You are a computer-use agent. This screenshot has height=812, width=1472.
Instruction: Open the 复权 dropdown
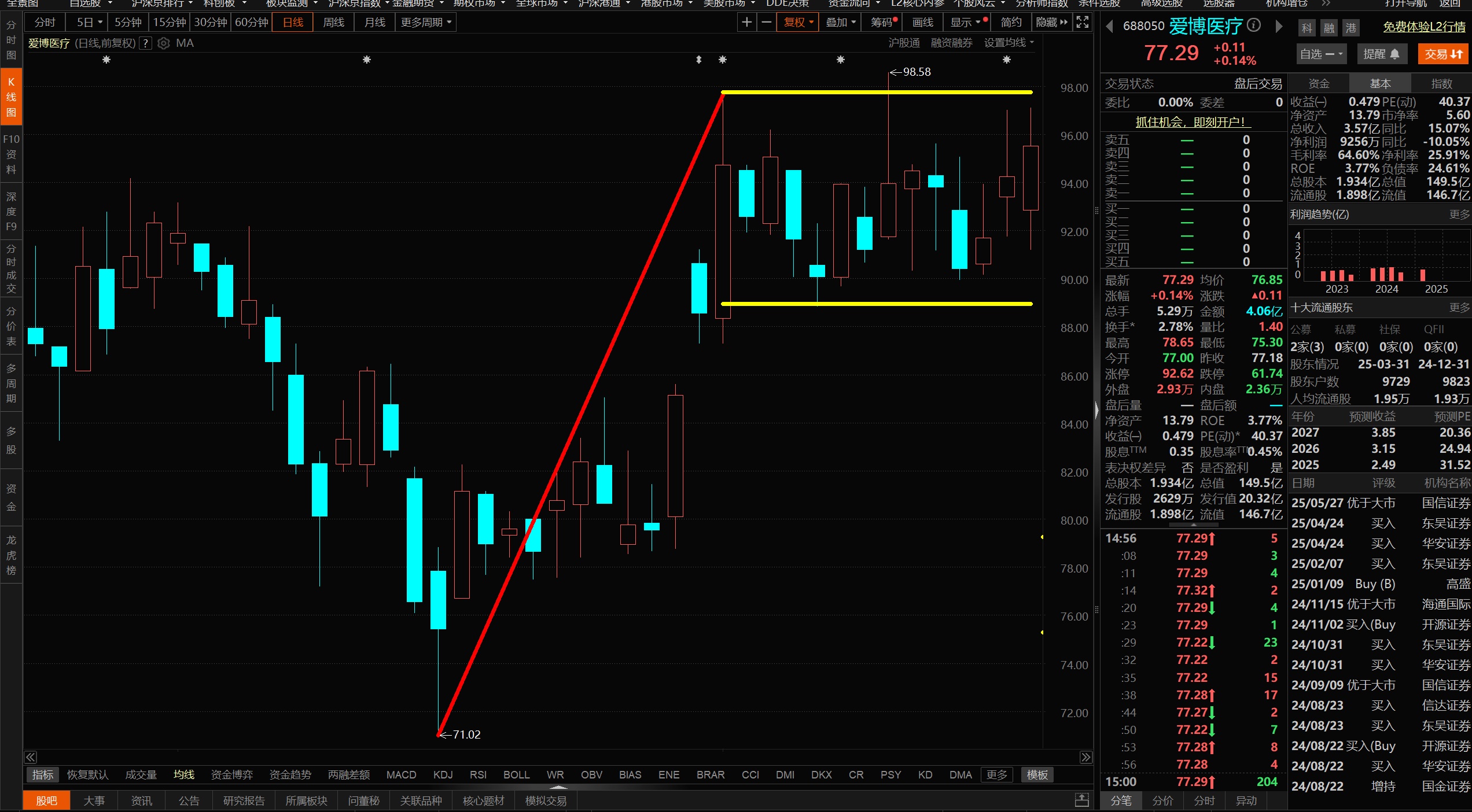pyautogui.click(x=798, y=23)
